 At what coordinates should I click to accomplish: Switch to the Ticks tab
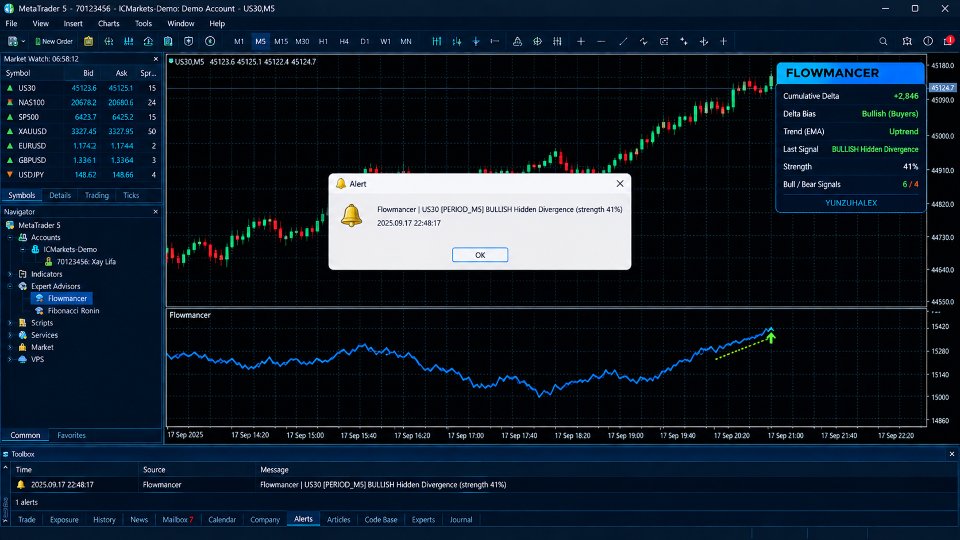click(131, 195)
